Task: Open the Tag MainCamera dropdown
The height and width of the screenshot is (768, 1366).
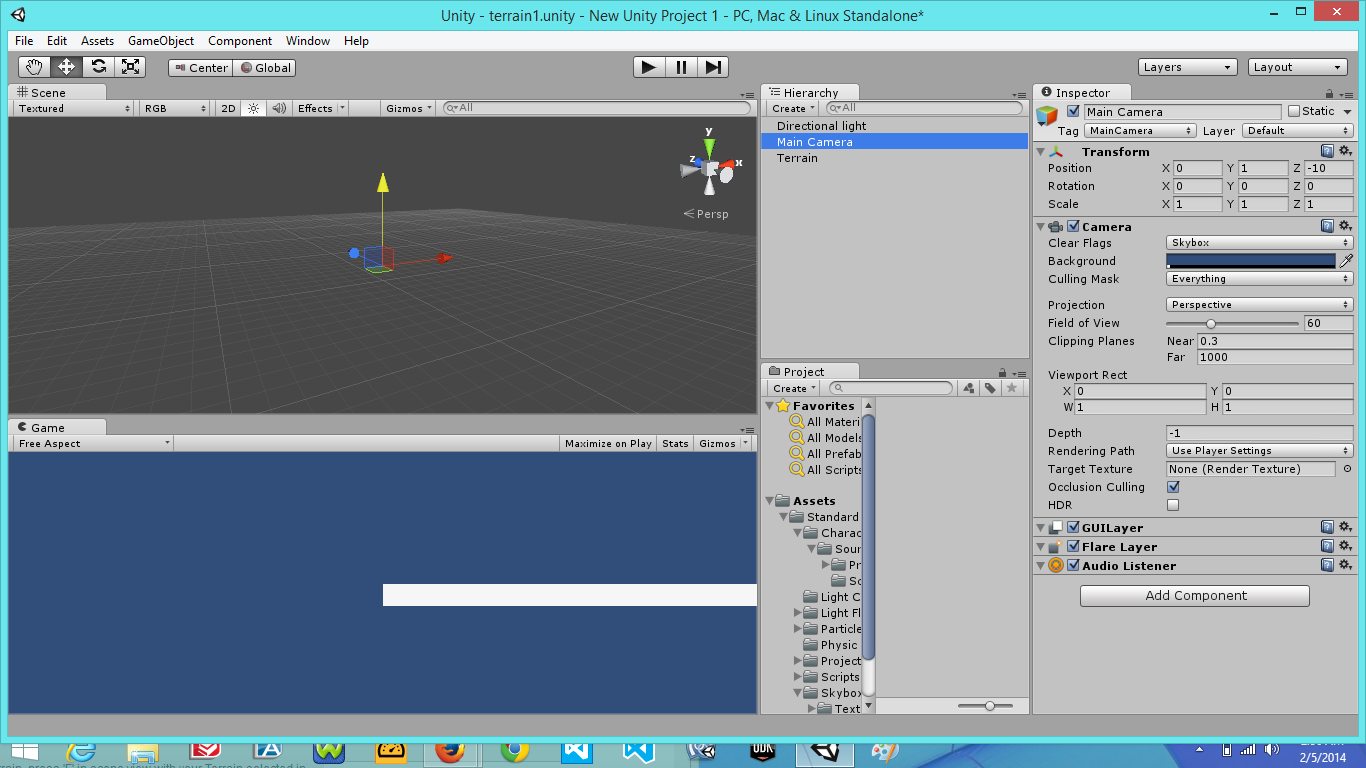Action: 1140,131
